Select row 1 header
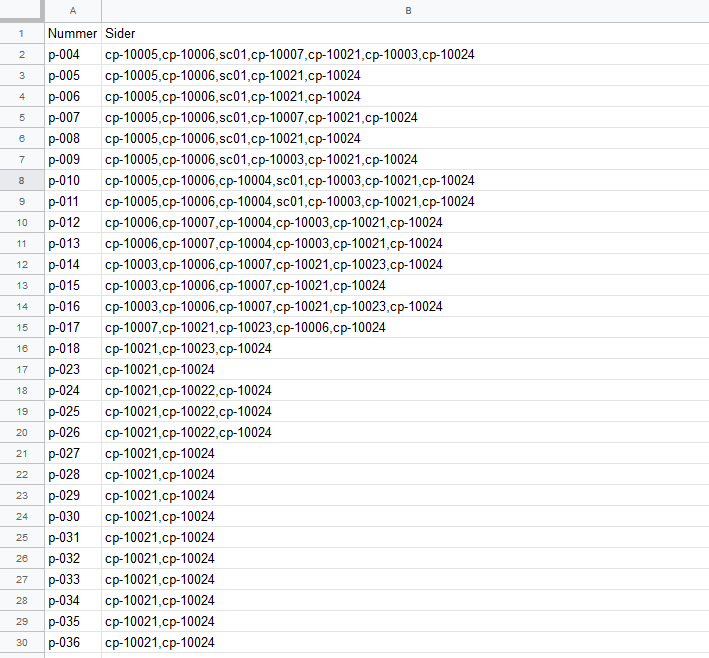The image size is (709, 658). (22, 33)
